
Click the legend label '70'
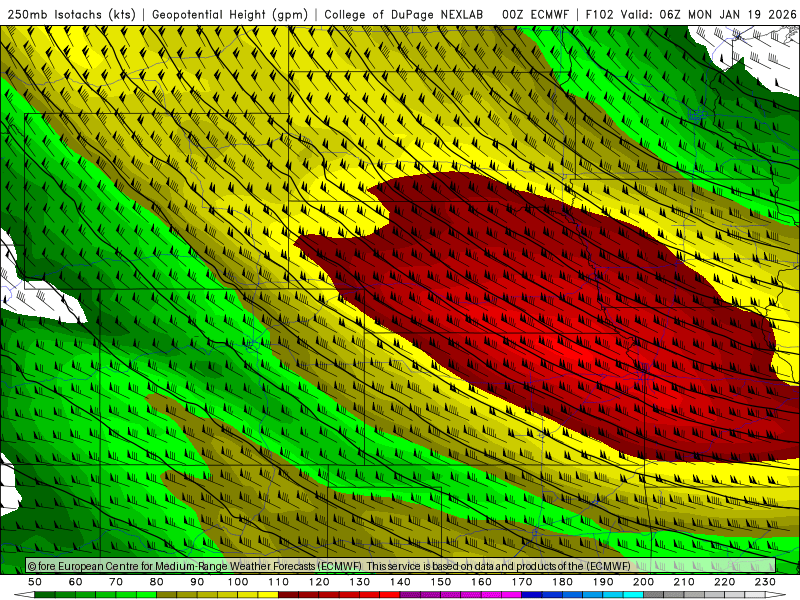click(x=116, y=582)
